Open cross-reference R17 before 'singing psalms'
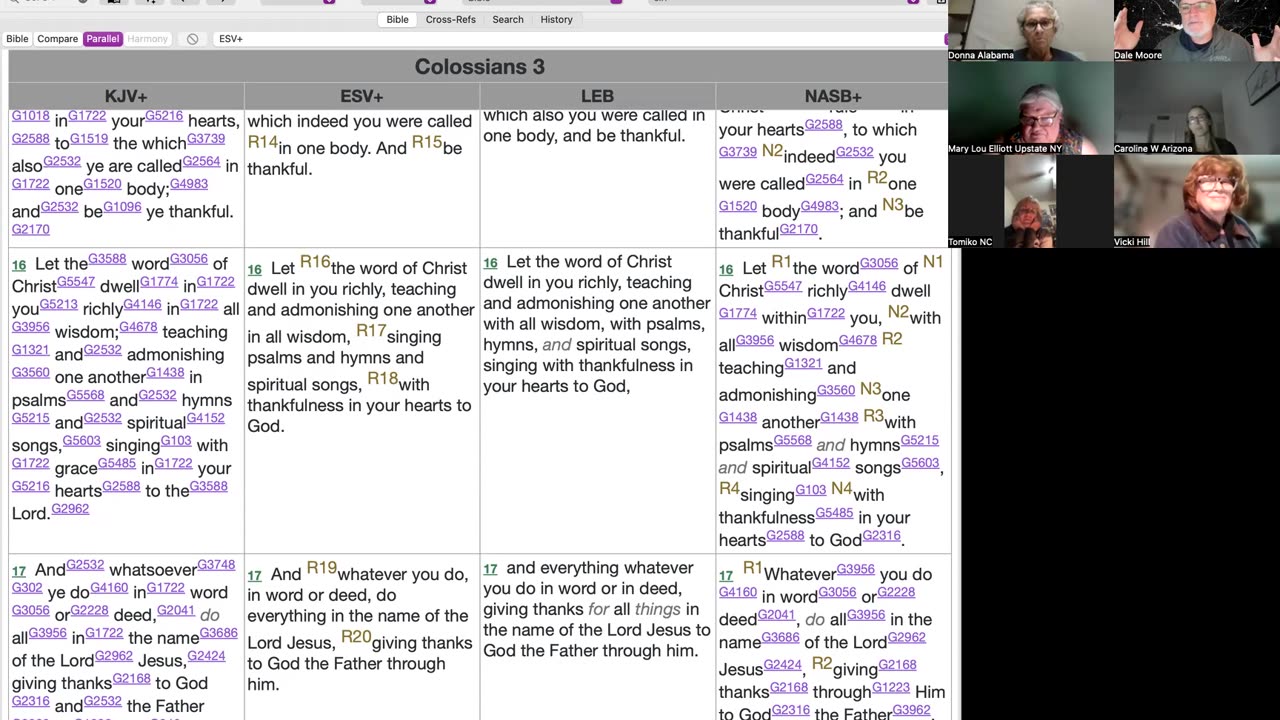Screen dimensions: 1280x720 pos(371,331)
